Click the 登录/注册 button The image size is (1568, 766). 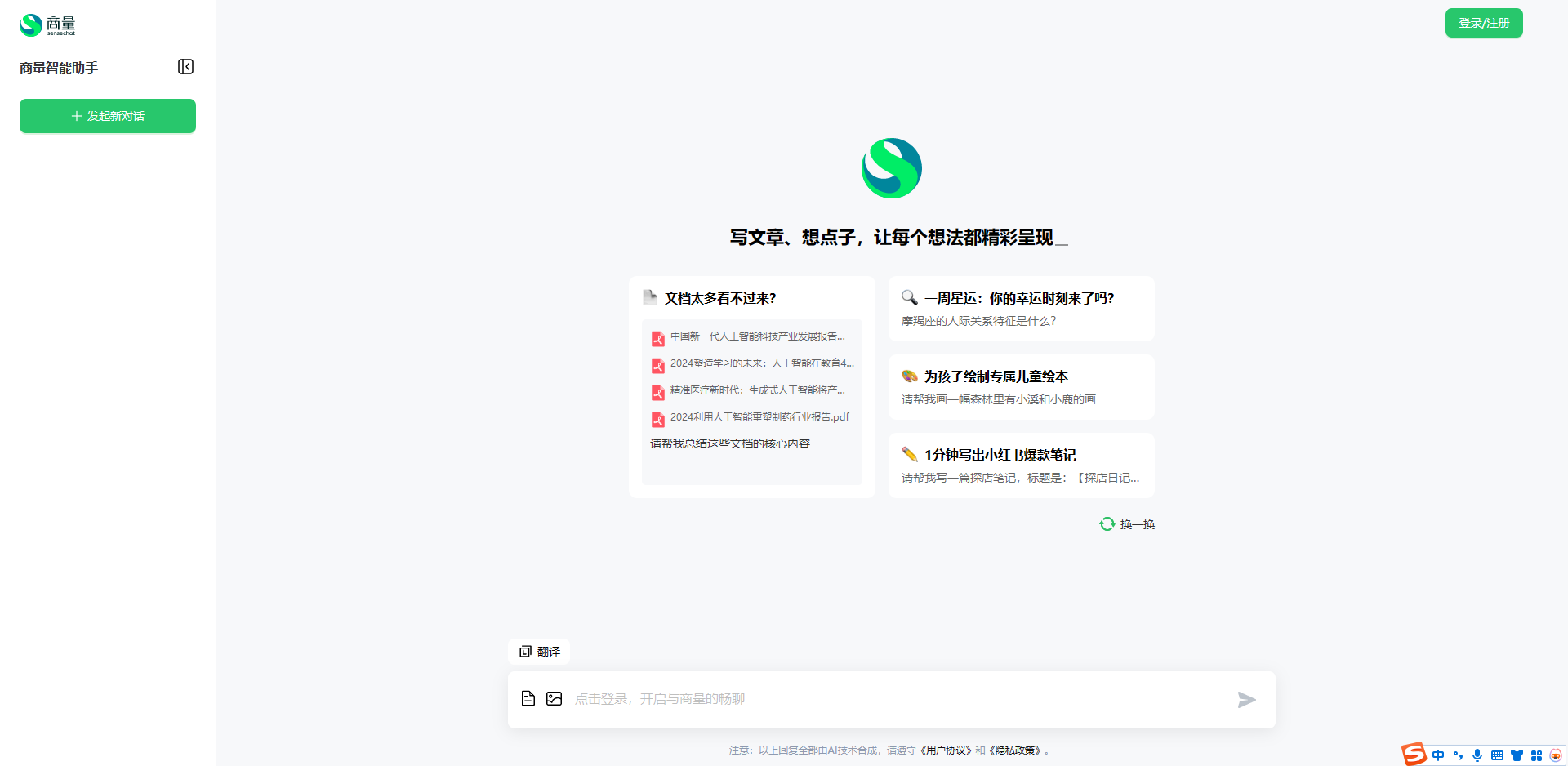(x=1483, y=23)
